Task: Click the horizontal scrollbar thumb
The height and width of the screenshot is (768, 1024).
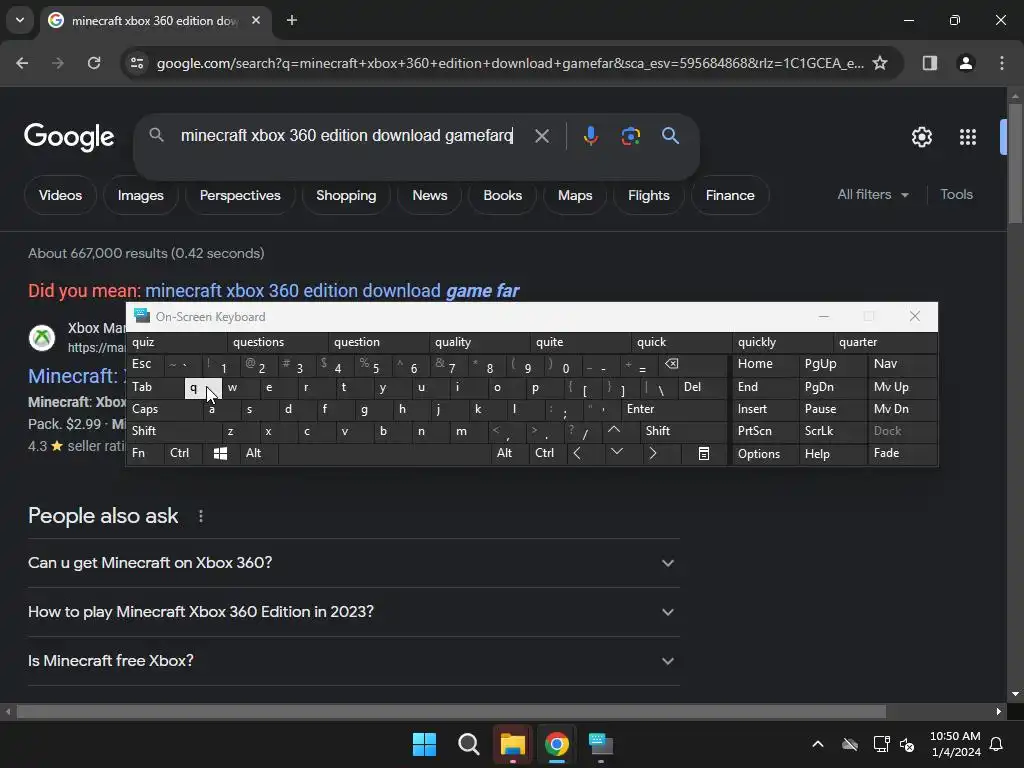Action: pos(451,711)
